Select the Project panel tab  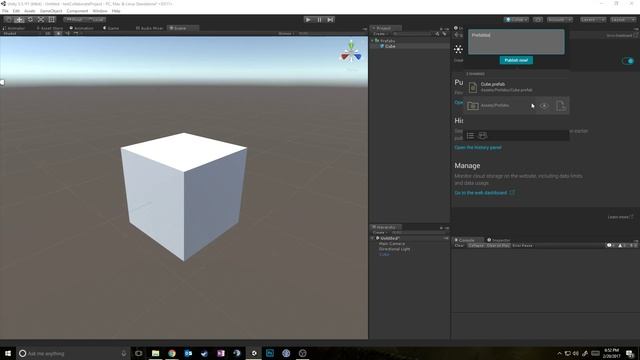[385, 28]
